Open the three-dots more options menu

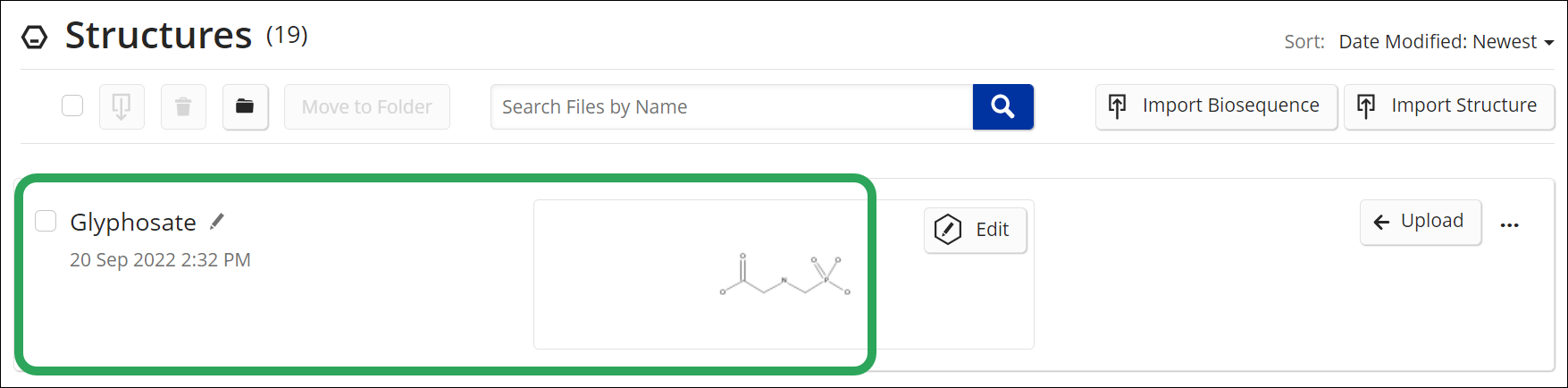pos(1510,225)
